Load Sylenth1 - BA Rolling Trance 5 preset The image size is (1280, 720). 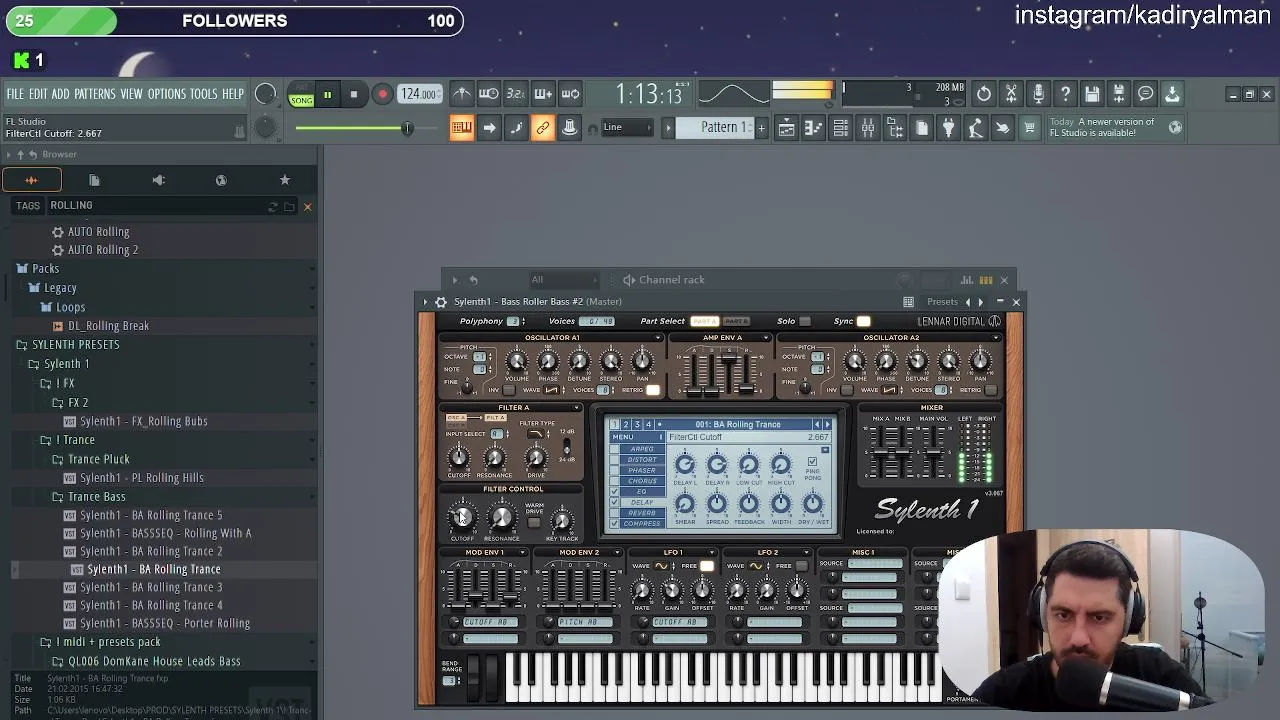151,516
